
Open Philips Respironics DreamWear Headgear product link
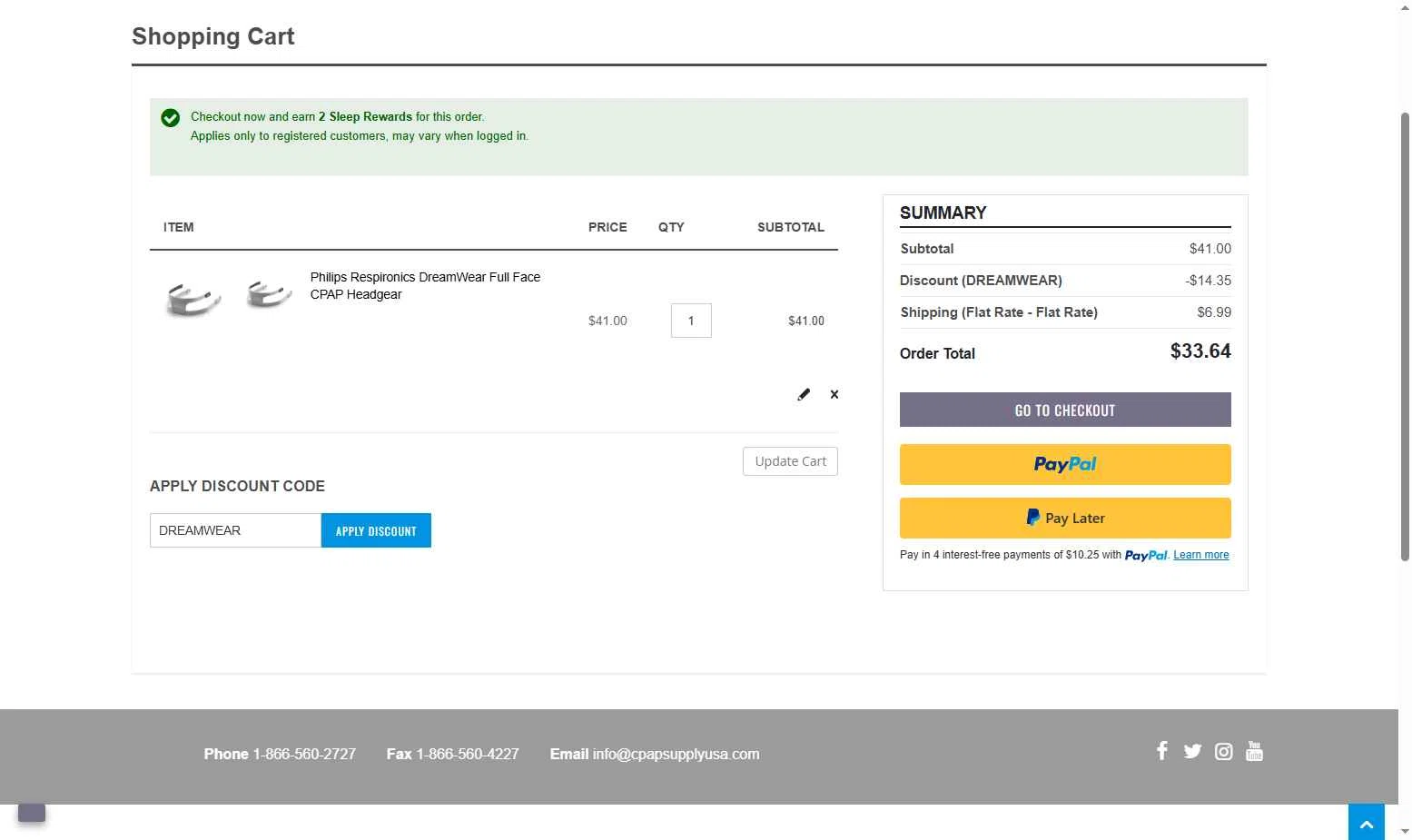tap(425, 285)
